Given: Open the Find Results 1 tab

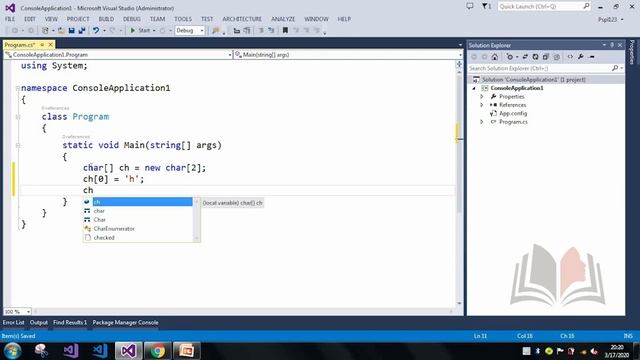Looking at the screenshot, I should click(x=70, y=322).
